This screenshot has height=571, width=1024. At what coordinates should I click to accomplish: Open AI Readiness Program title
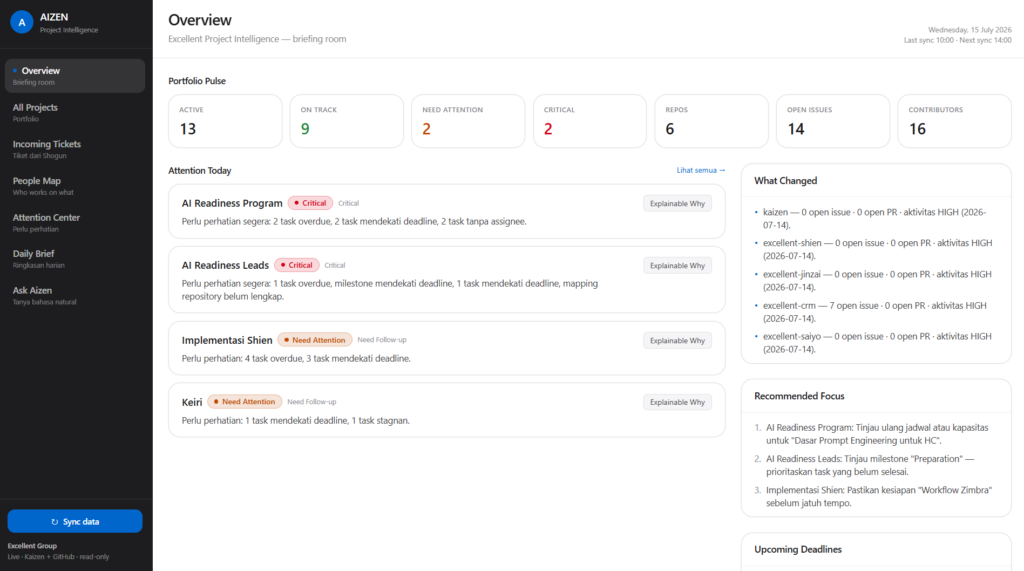coord(232,203)
